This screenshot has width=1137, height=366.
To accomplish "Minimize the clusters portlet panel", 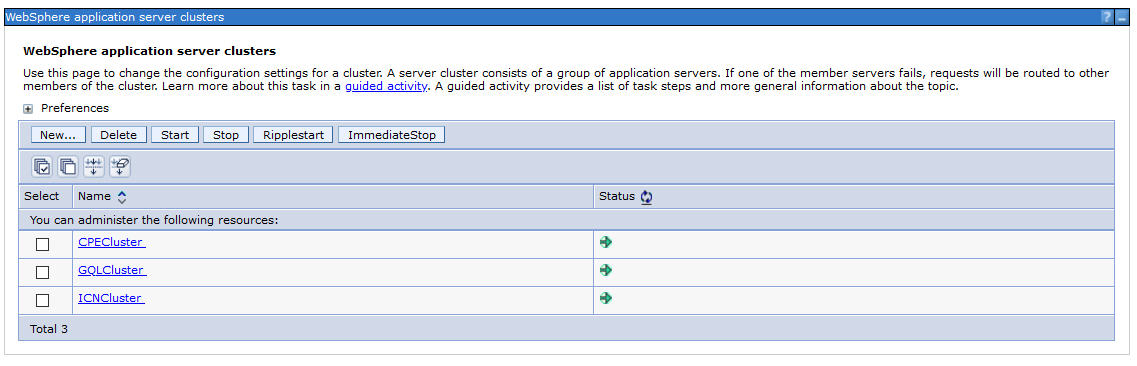I will [x=1122, y=17].
